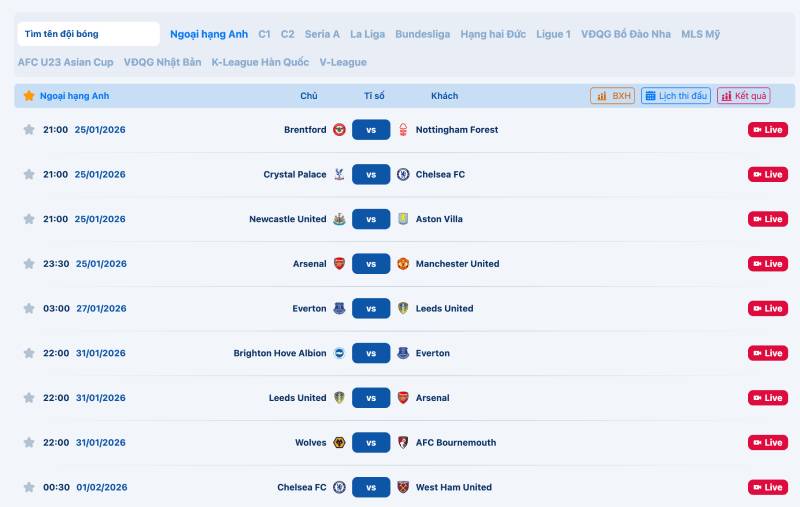Open the MLS Mỹ league tab

(x=701, y=34)
